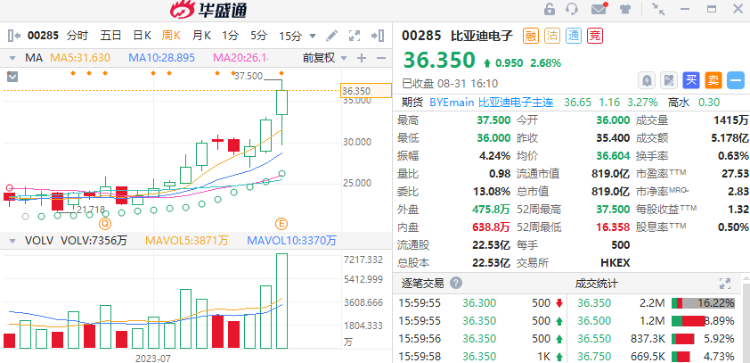Image resolution: width=750 pixels, height=363 pixels.
Task: Switch to the 分时 intraday tab
Action: coord(77,35)
